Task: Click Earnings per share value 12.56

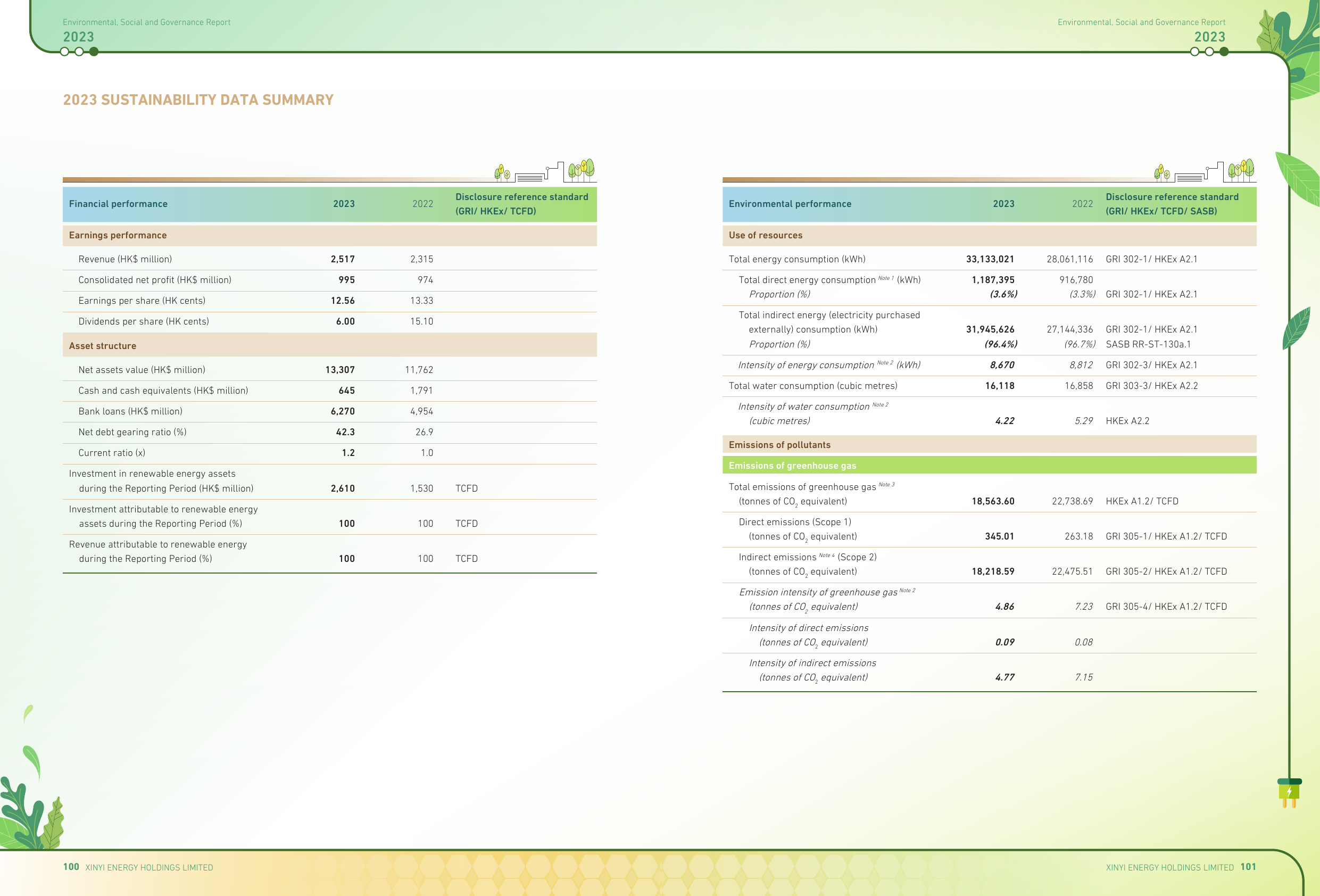Action: (343, 301)
